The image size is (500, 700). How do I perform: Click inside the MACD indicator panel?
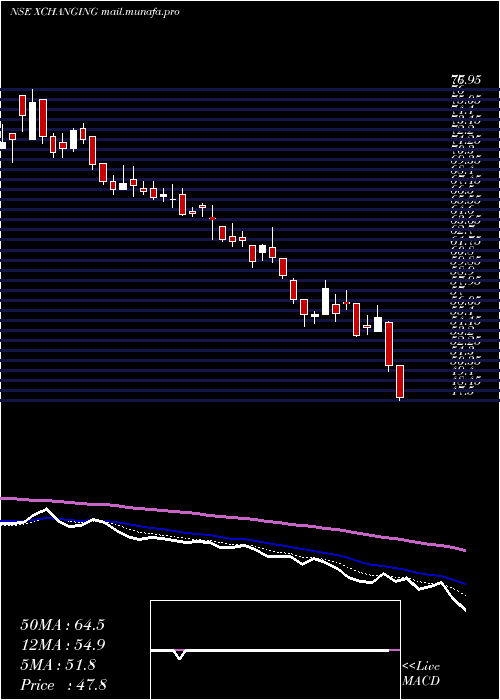click(x=275, y=650)
